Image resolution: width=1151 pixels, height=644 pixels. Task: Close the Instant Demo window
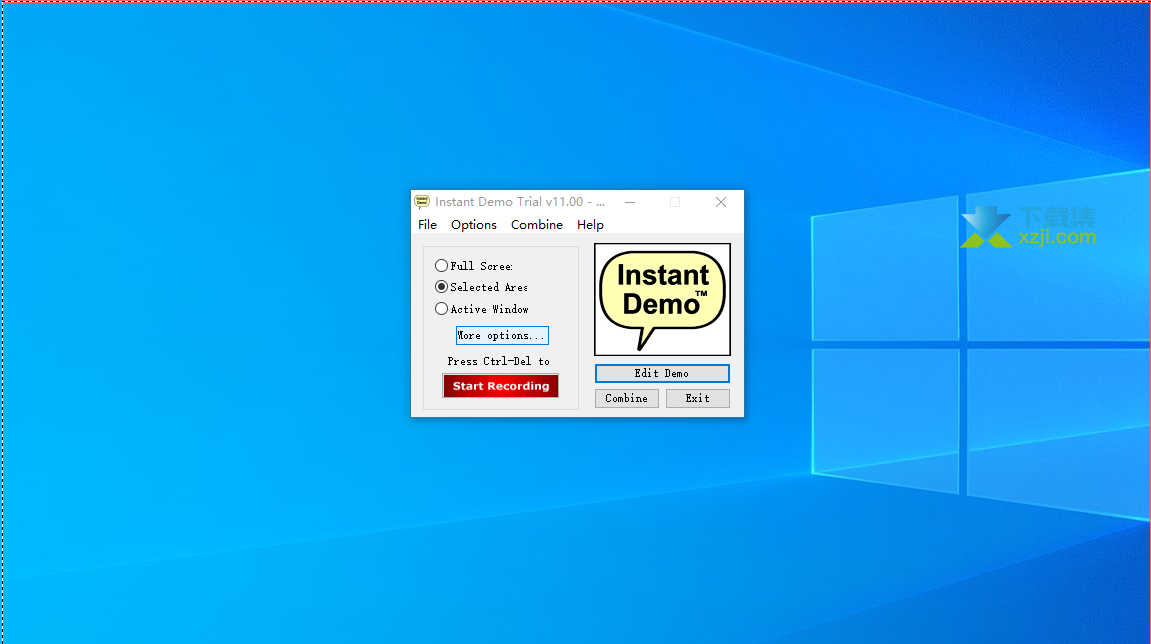(x=721, y=202)
